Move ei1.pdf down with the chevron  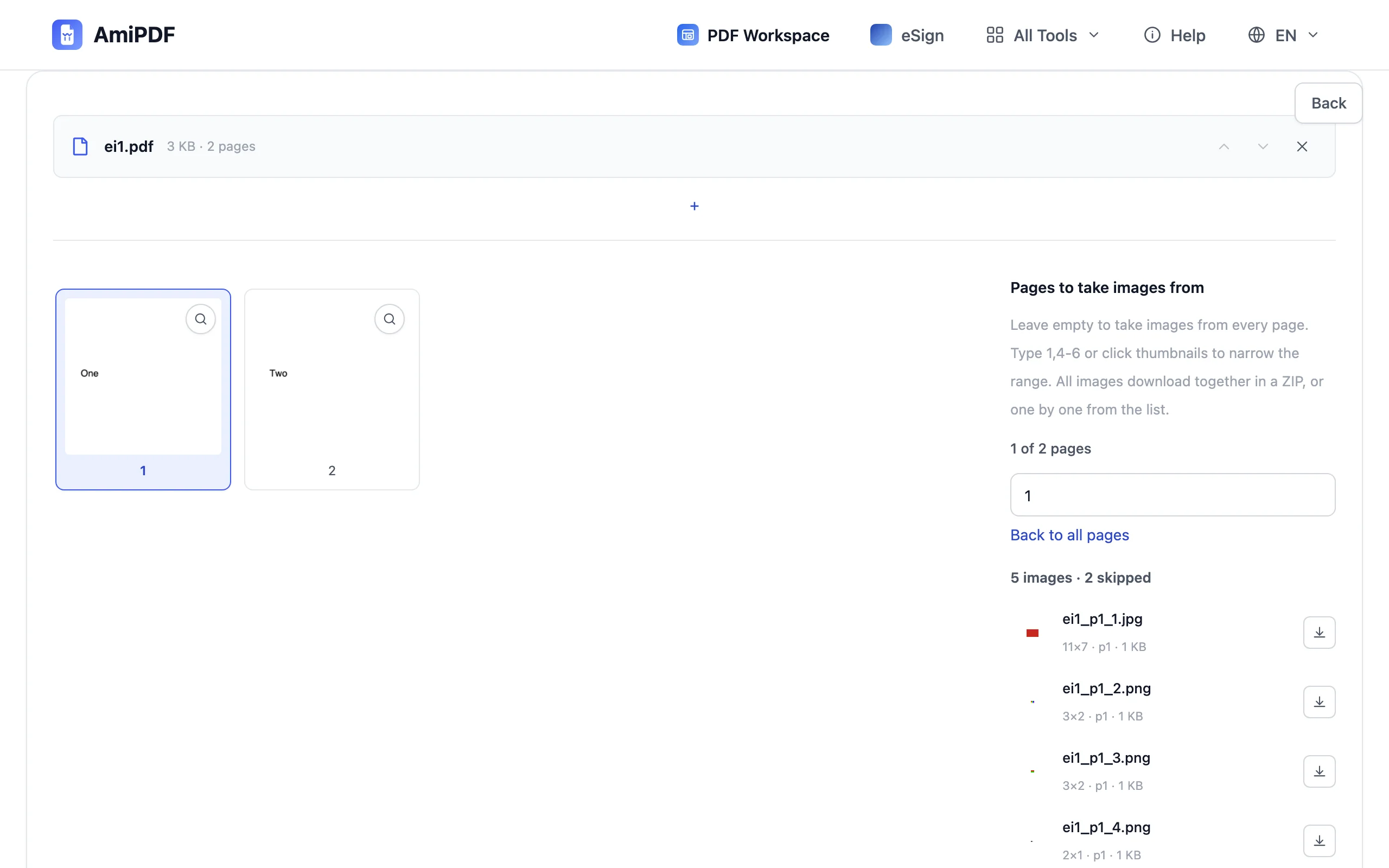point(1263,146)
